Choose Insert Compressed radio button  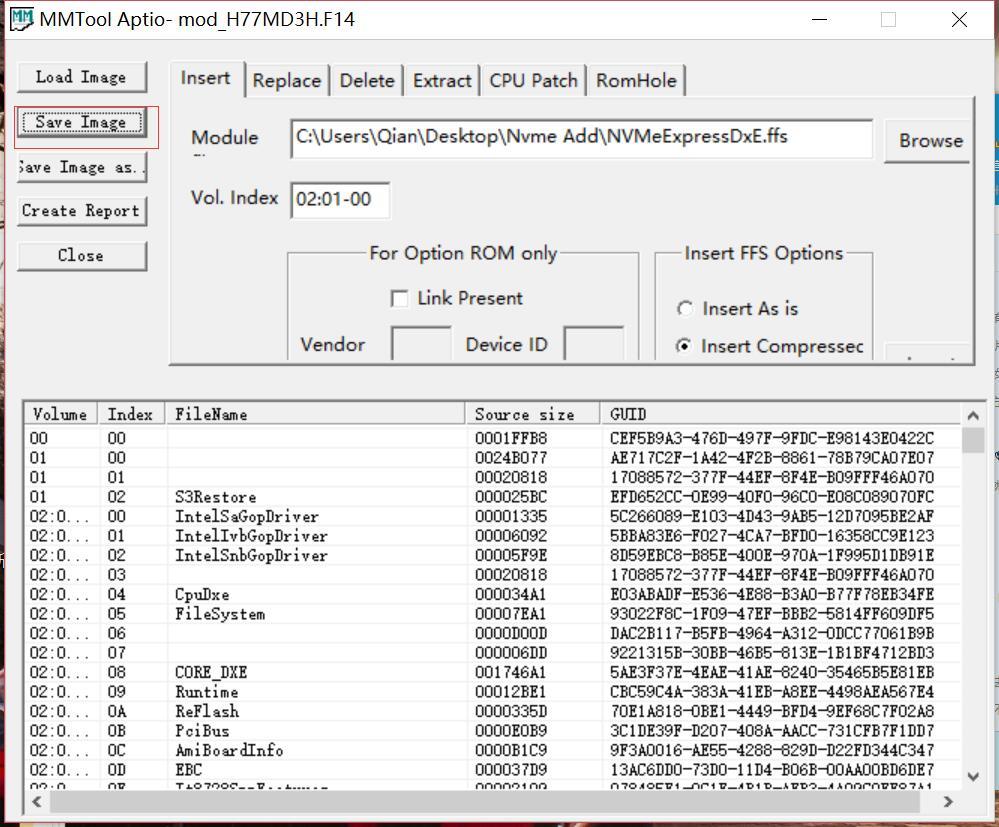click(x=685, y=346)
